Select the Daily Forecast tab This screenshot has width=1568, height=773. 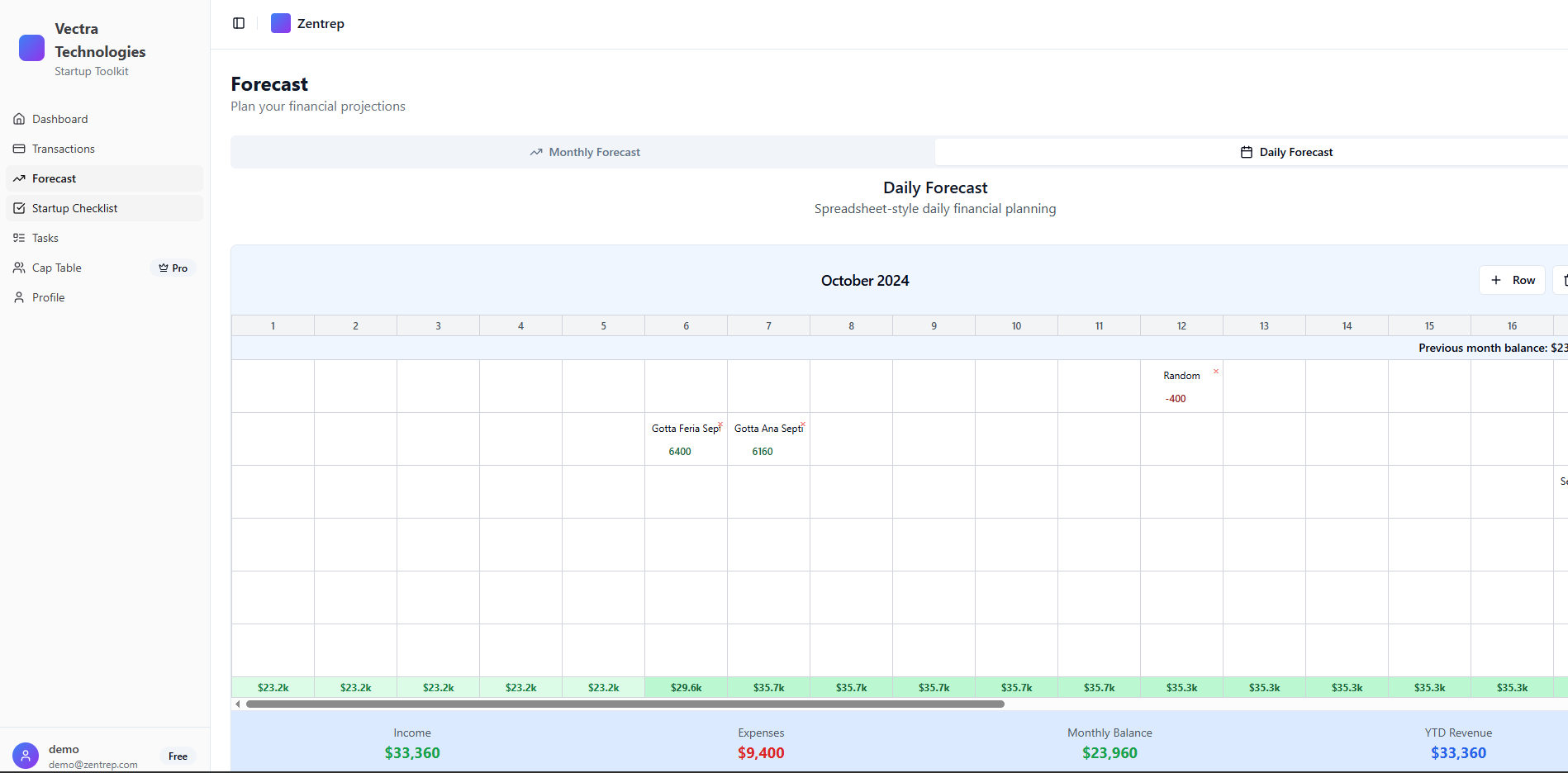(x=1286, y=152)
